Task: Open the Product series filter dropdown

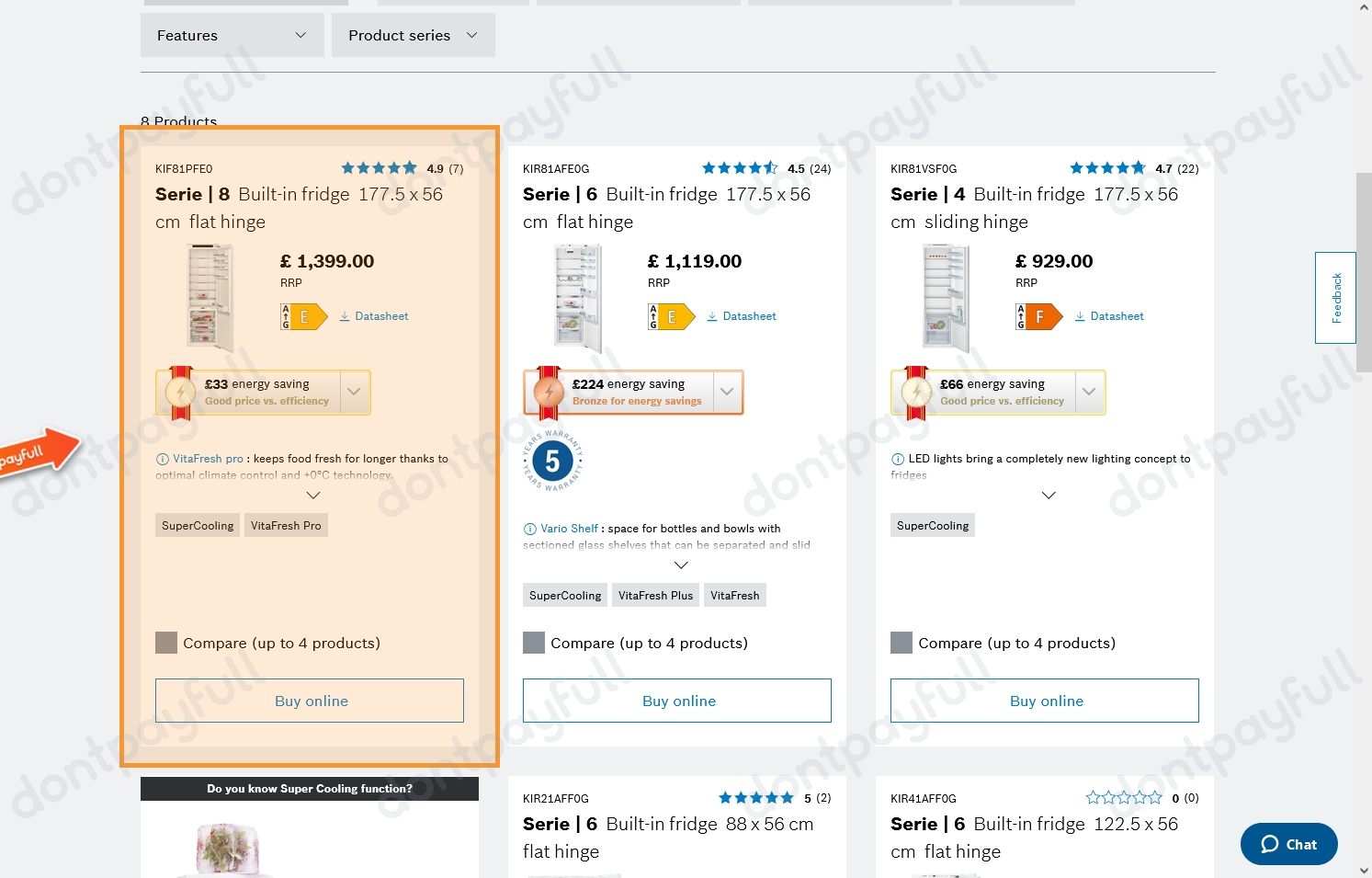Action: pyautogui.click(x=413, y=35)
